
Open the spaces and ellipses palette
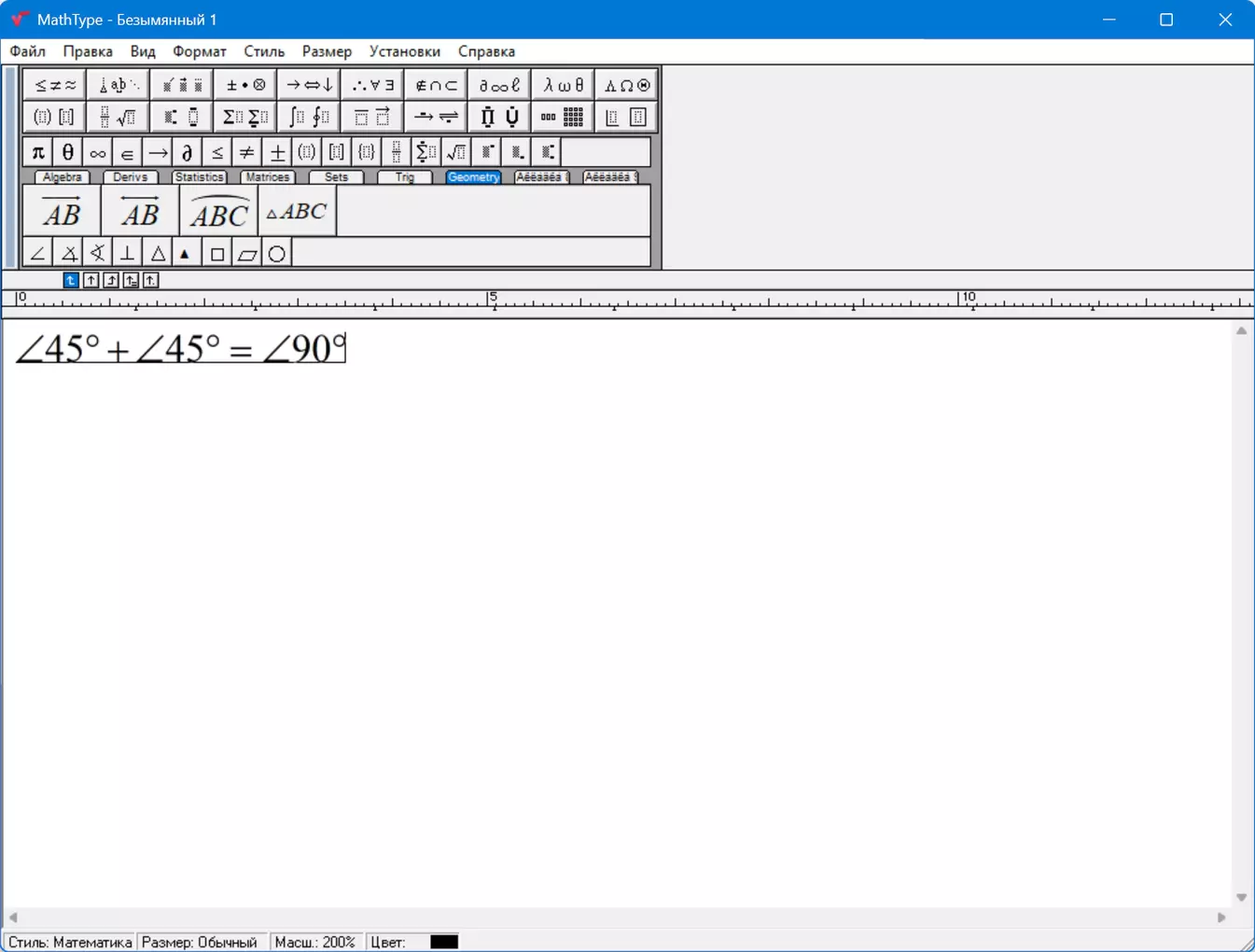118,85
